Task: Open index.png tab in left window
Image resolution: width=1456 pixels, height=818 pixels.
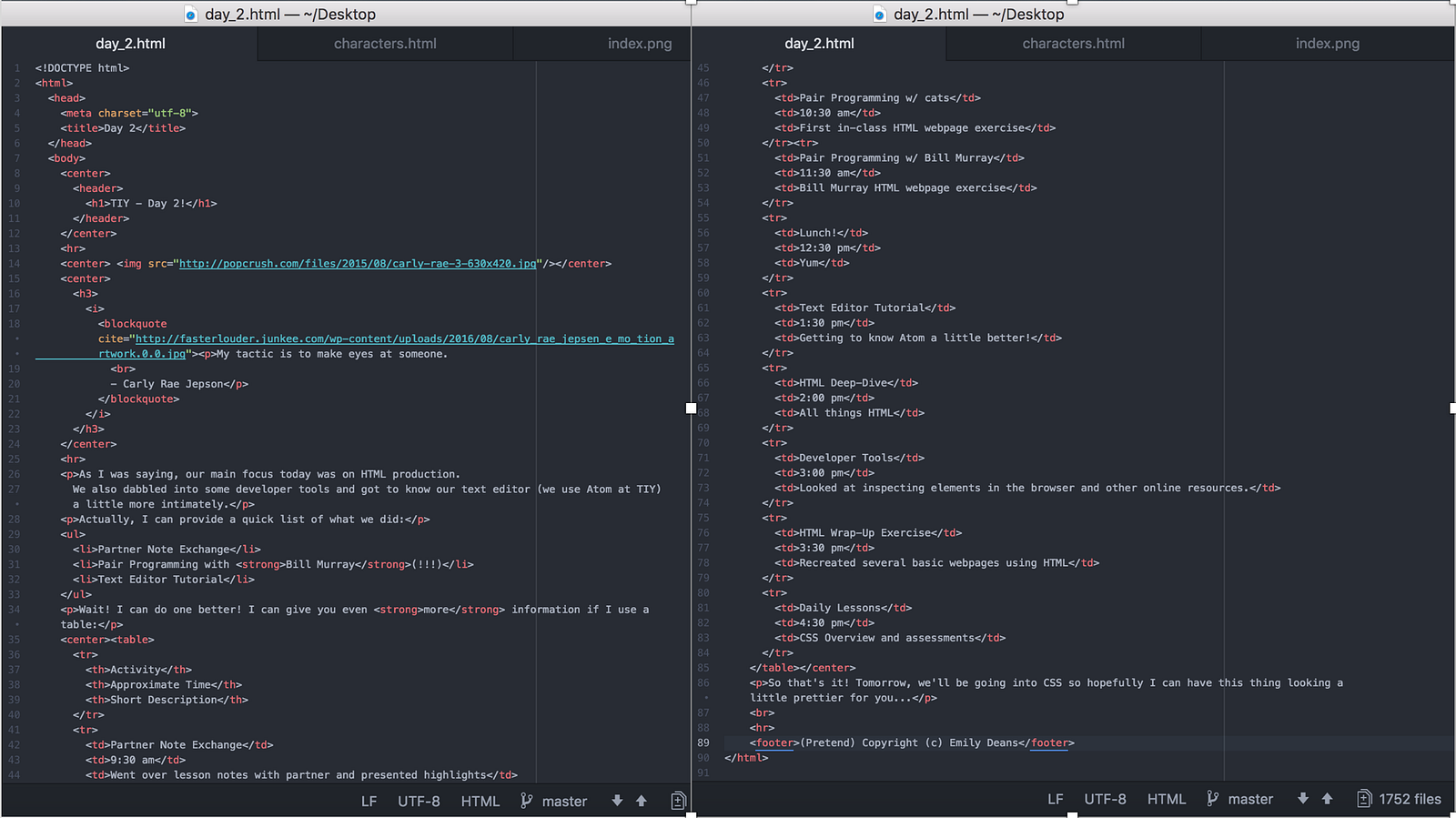Action: tap(639, 44)
